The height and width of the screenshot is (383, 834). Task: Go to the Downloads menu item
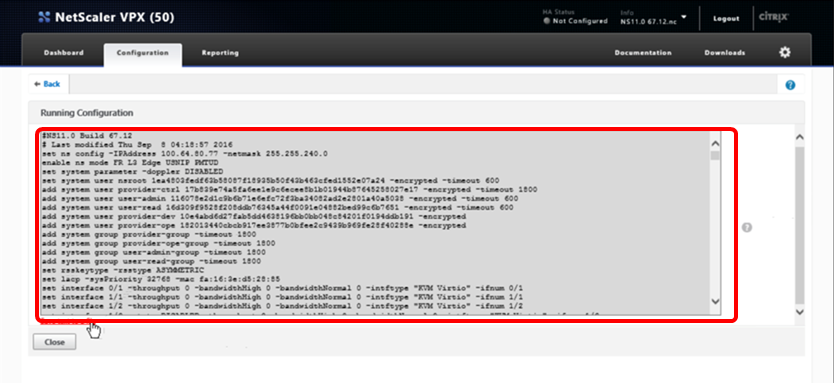point(724,53)
